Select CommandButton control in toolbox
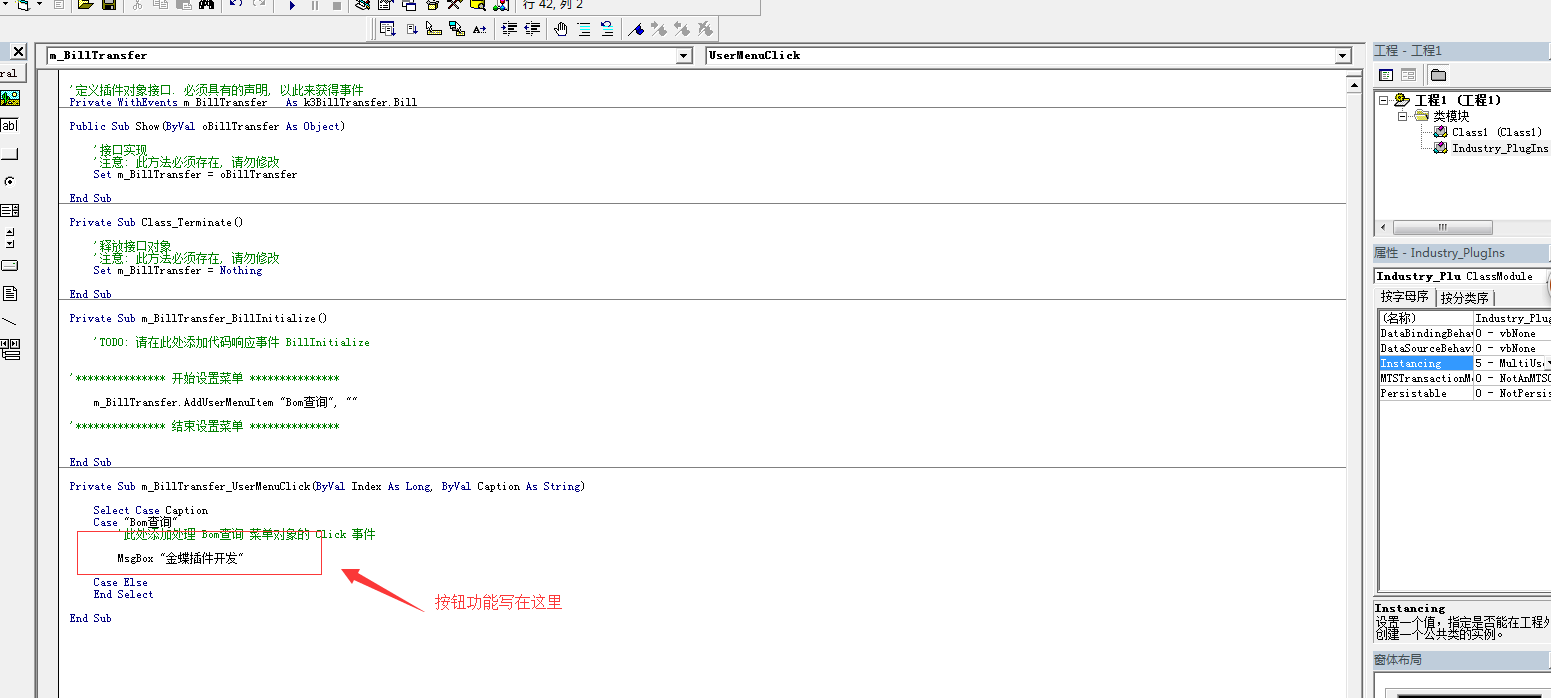 pos(9,154)
